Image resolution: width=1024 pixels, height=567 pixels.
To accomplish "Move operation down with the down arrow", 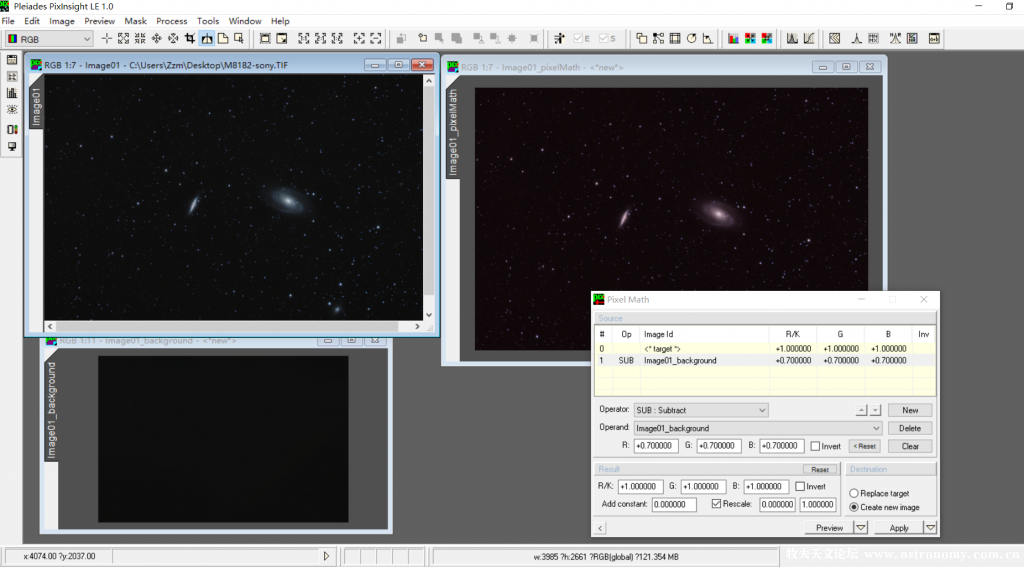I will click(876, 410).
